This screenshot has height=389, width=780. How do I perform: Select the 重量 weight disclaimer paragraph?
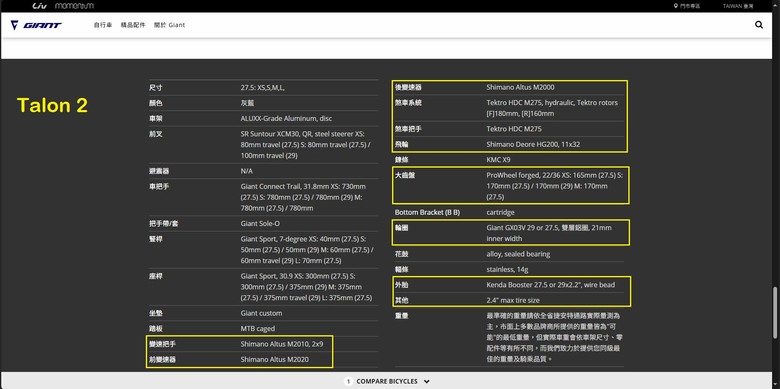[x=555, y=337]
